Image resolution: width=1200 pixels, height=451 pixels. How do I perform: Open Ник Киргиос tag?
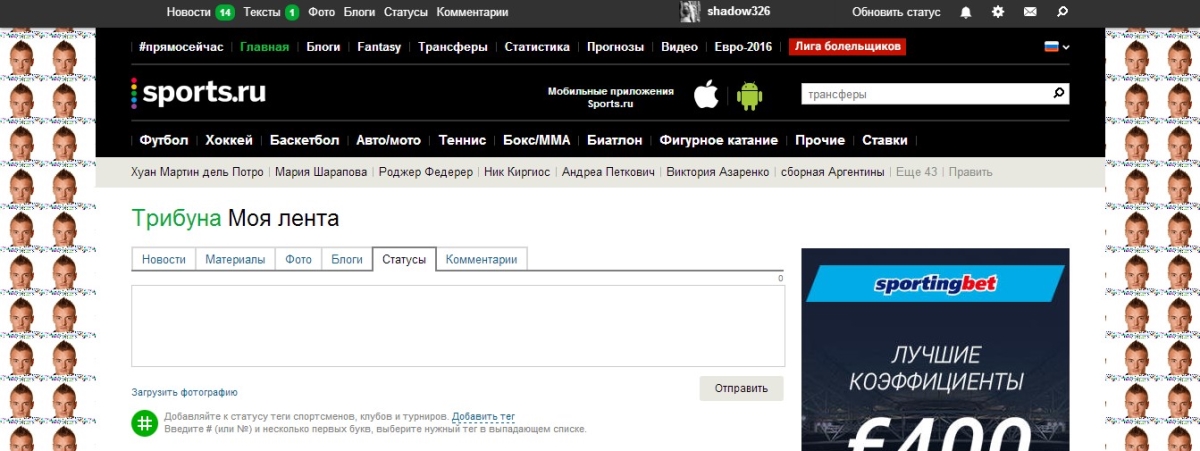pyautogui.click(x=517, y=172)
